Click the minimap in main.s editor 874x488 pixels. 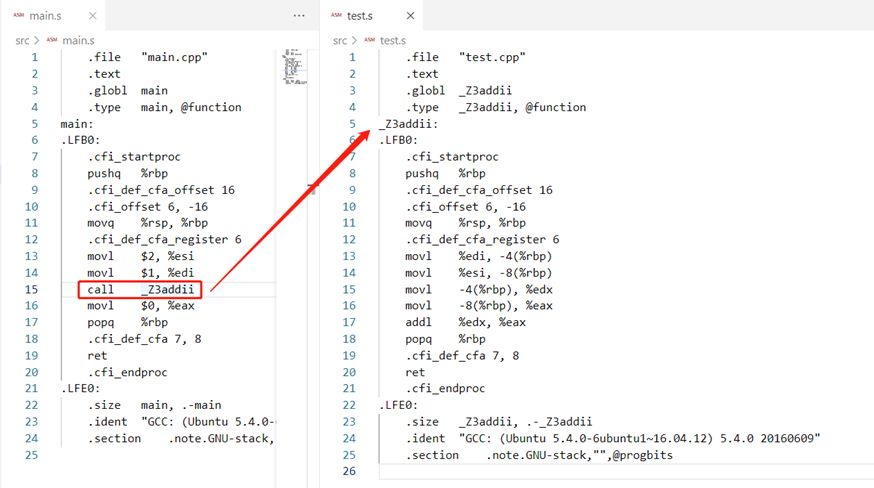294,66
